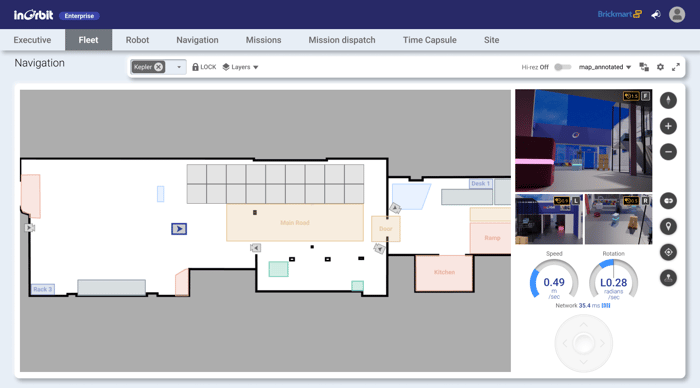Screen dimensions: 700x388
Task: Expand map to fullscreen with arrows icon
Action: [x=676, y=67]
